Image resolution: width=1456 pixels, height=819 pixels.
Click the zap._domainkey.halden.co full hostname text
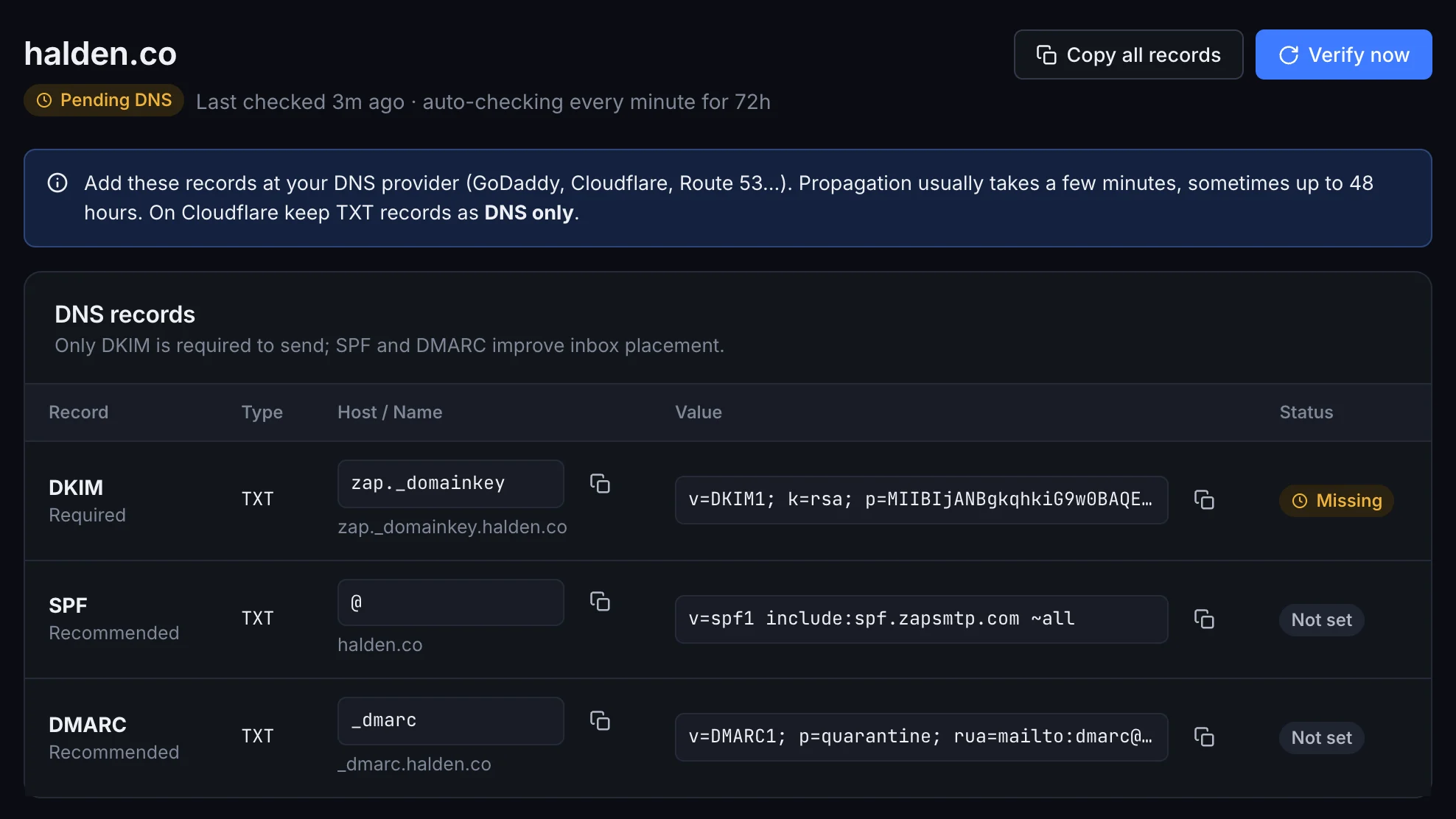point(452,527)
